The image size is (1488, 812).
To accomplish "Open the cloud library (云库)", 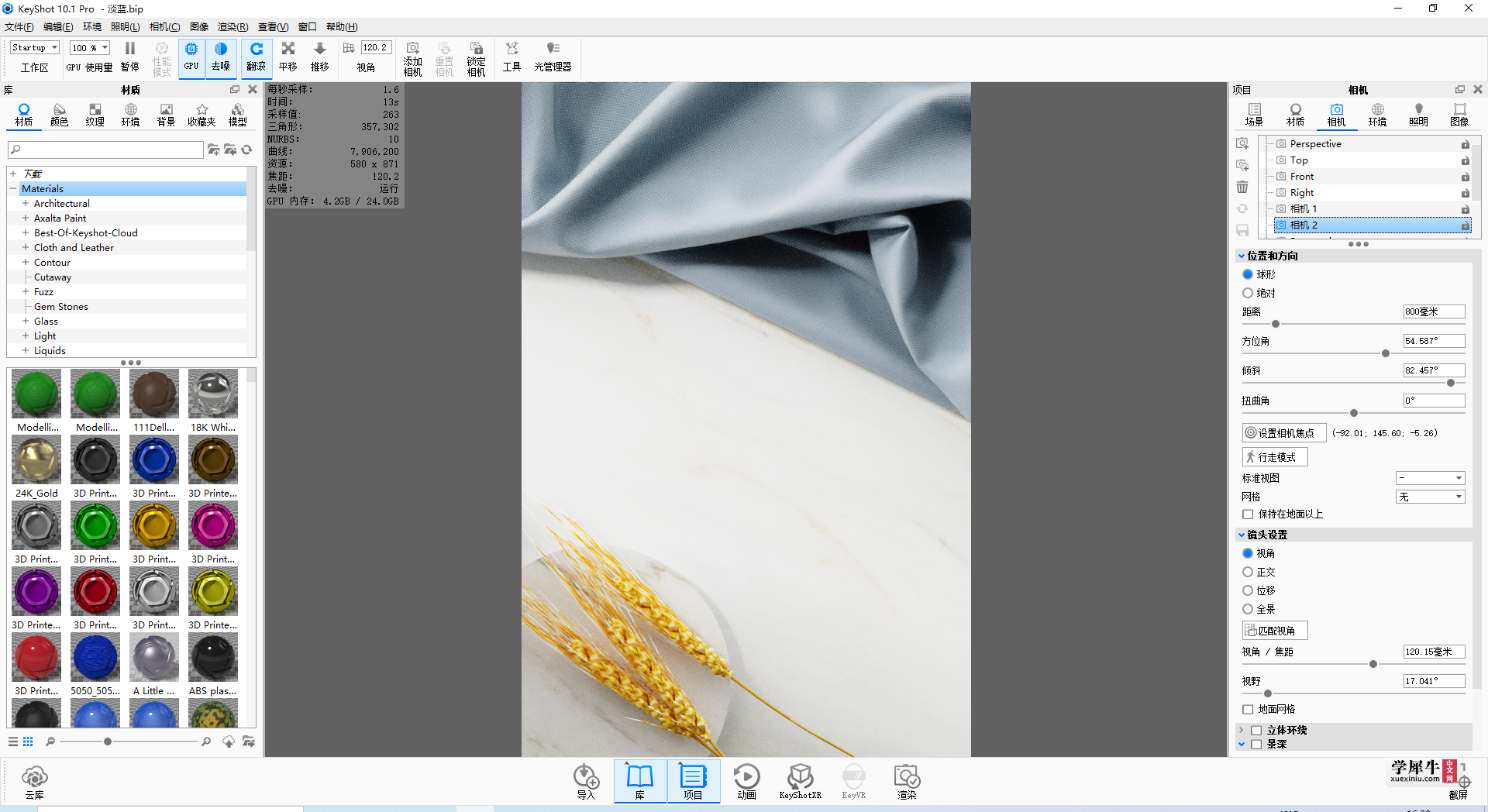I will [x=35, y=782].
